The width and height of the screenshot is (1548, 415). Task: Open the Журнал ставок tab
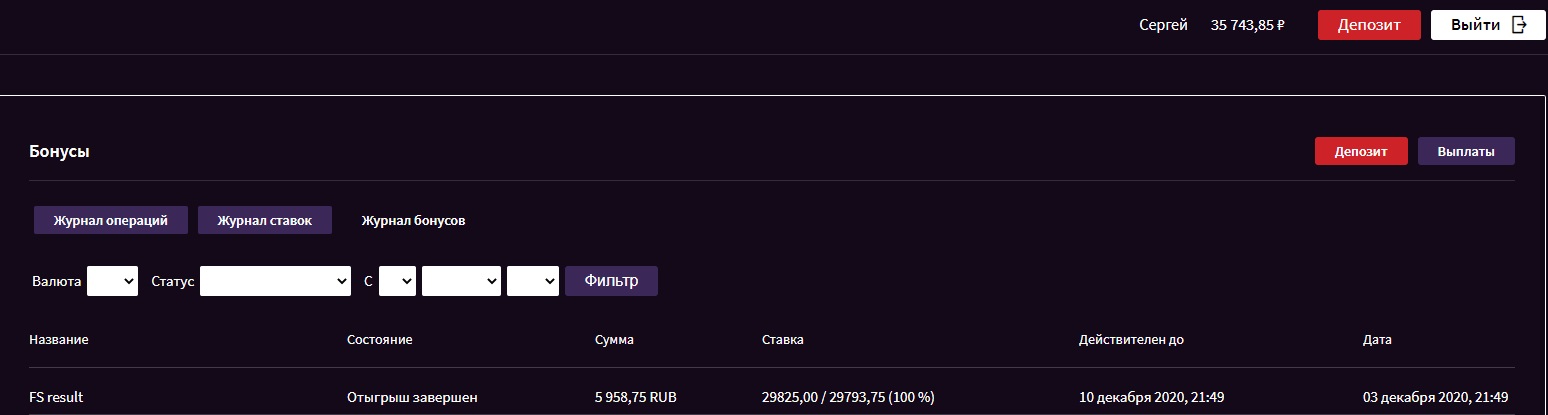[264, 220]
